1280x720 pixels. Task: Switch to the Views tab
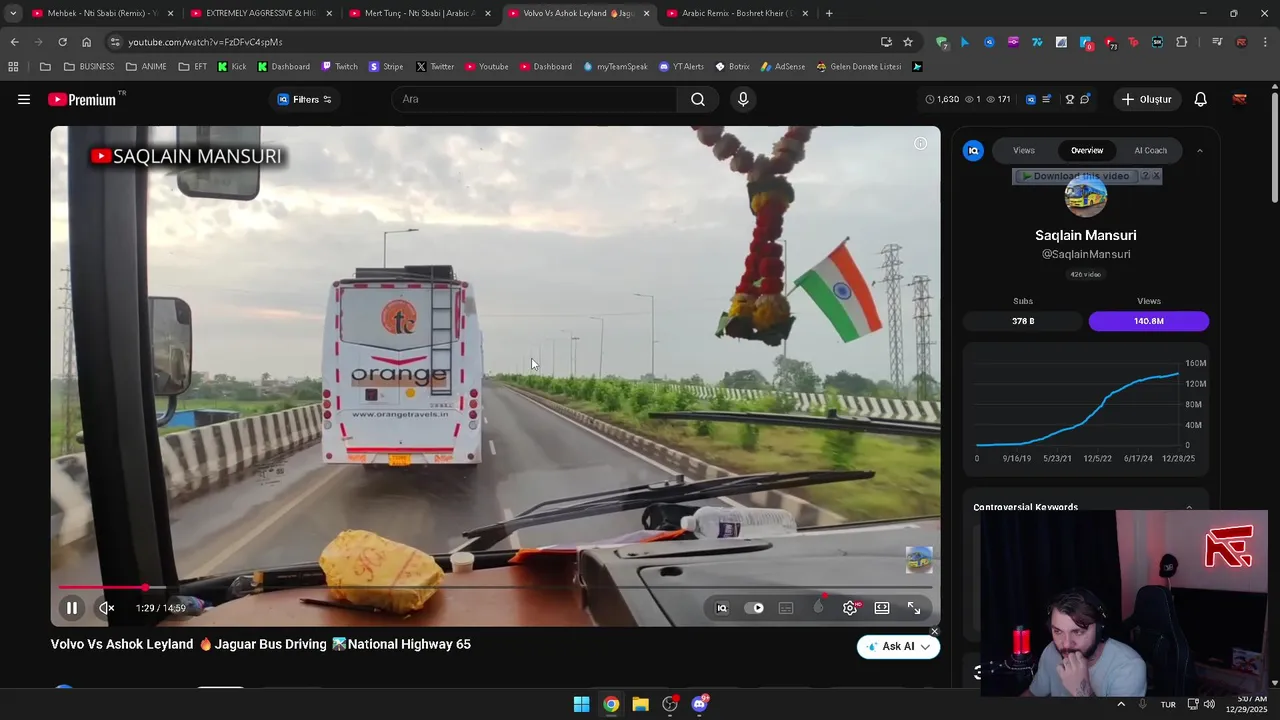[x=1024, y=150]
